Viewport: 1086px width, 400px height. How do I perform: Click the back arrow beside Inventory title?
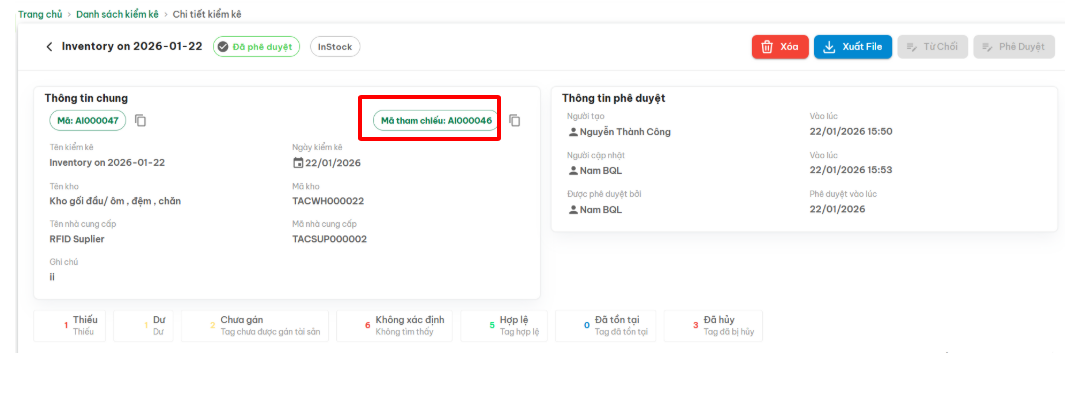tap(49, 47)
